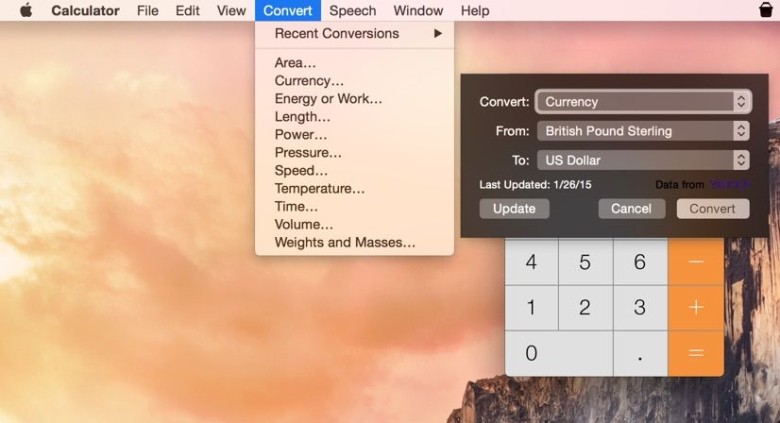Click the trash-can icon in the menu bar
The height and width of the screenshot is (423, 780).
point(766,10)
